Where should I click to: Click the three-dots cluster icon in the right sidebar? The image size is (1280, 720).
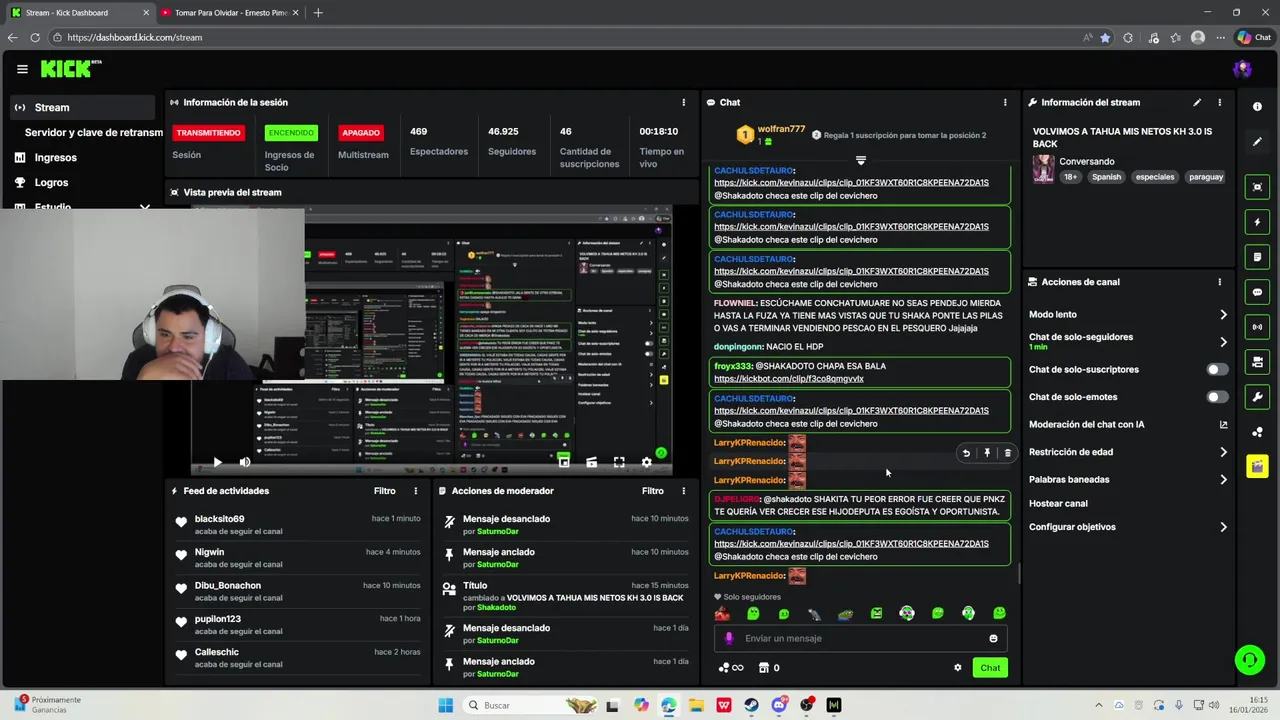(x=1257, y=432)
